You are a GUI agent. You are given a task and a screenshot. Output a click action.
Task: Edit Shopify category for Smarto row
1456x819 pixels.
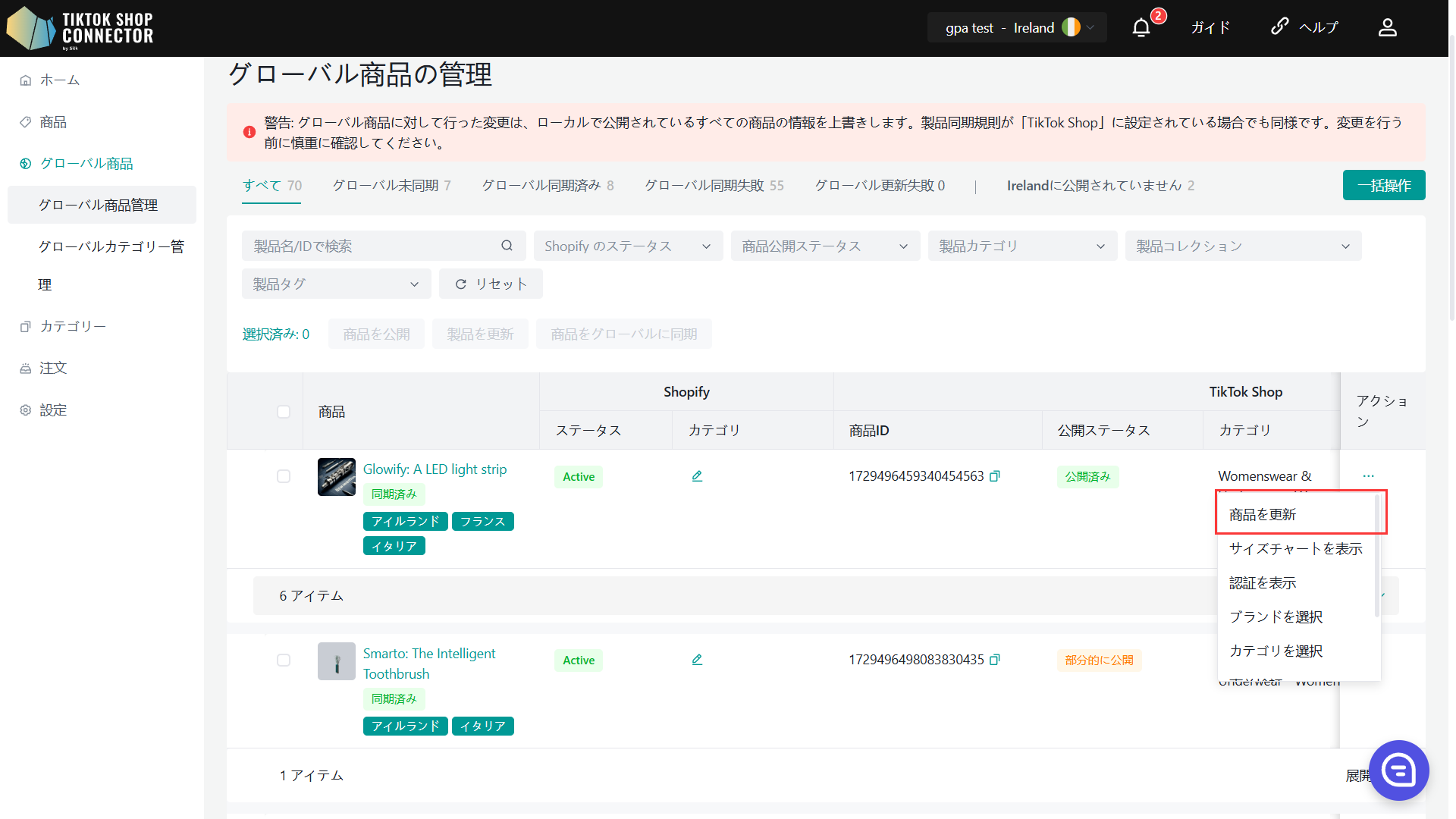tap(697, 660)
